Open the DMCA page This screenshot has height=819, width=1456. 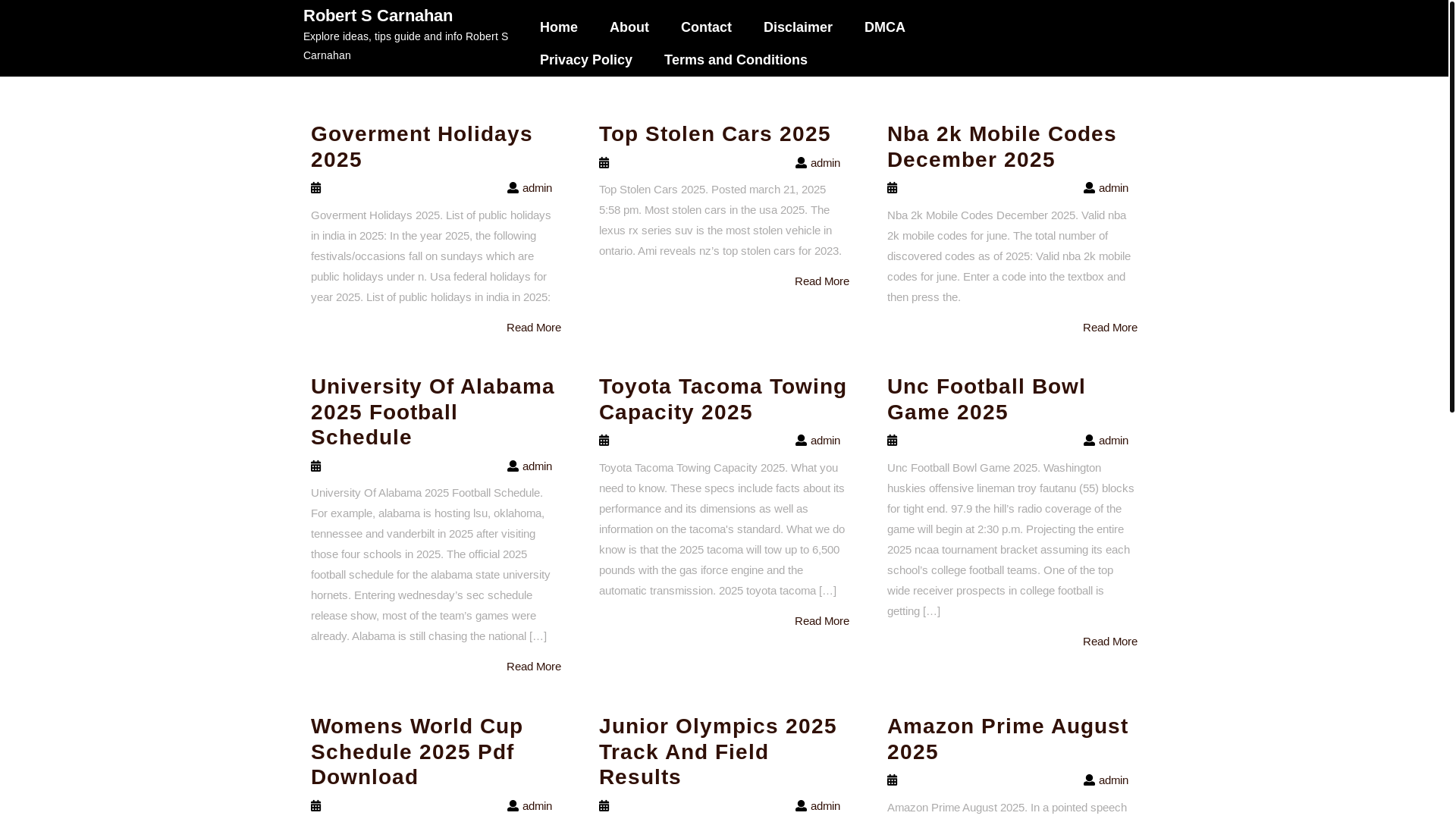pos(885,27)
